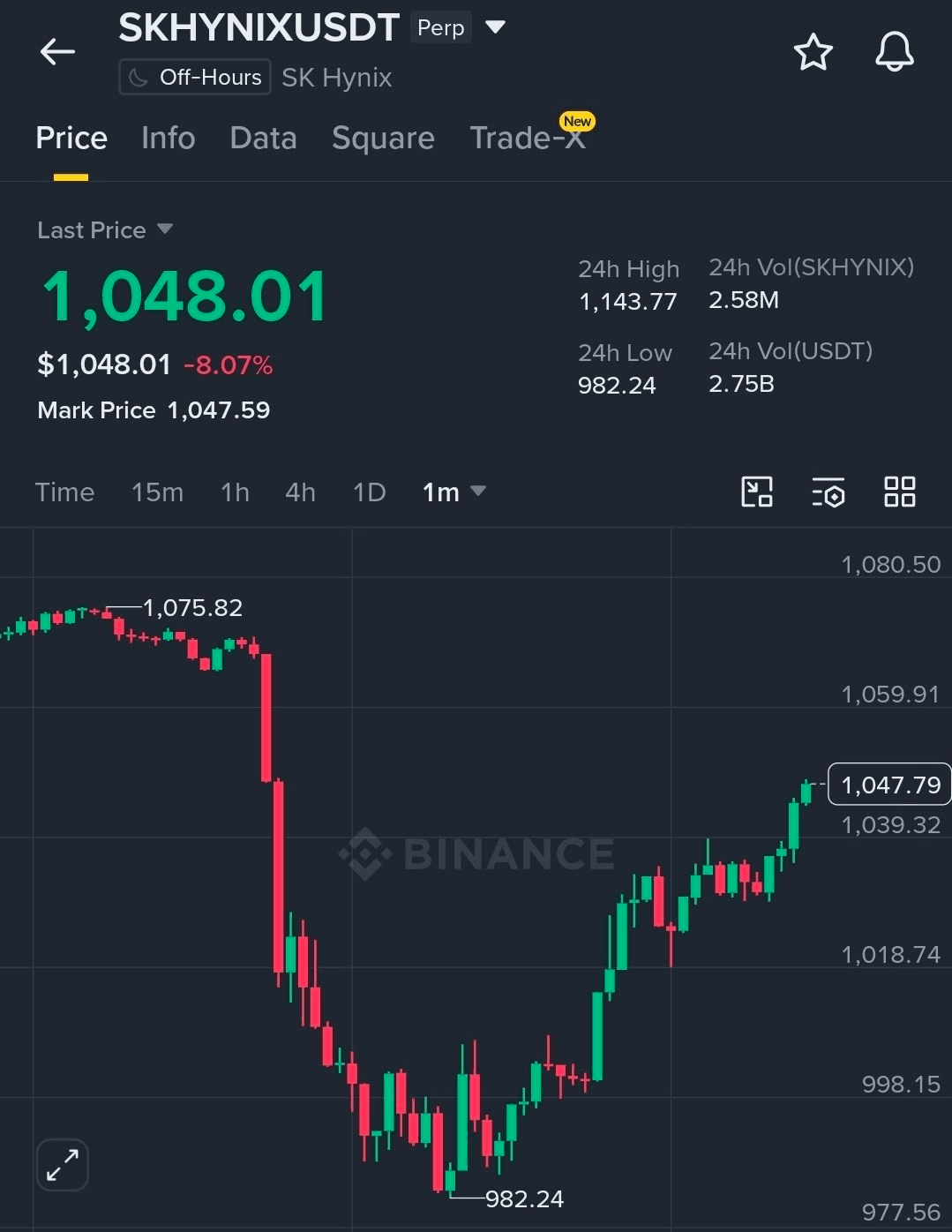Open the four-square grid layout icon

899,492
